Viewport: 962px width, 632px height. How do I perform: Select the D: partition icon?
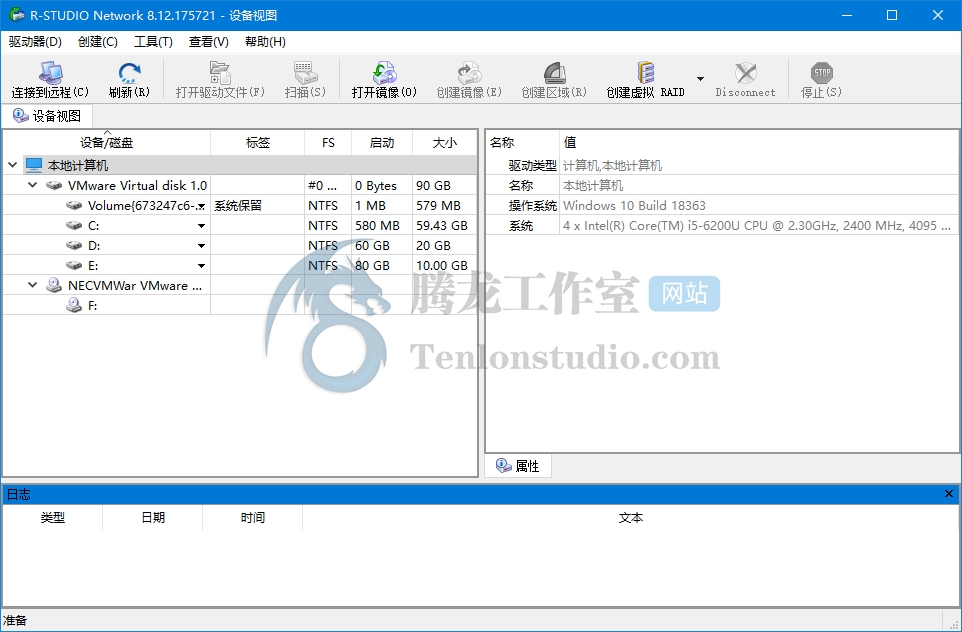click(74, 245)
